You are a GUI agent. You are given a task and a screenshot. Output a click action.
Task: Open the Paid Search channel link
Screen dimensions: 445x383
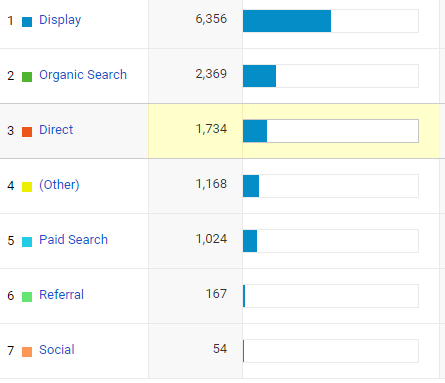click(x=73, y=240)
